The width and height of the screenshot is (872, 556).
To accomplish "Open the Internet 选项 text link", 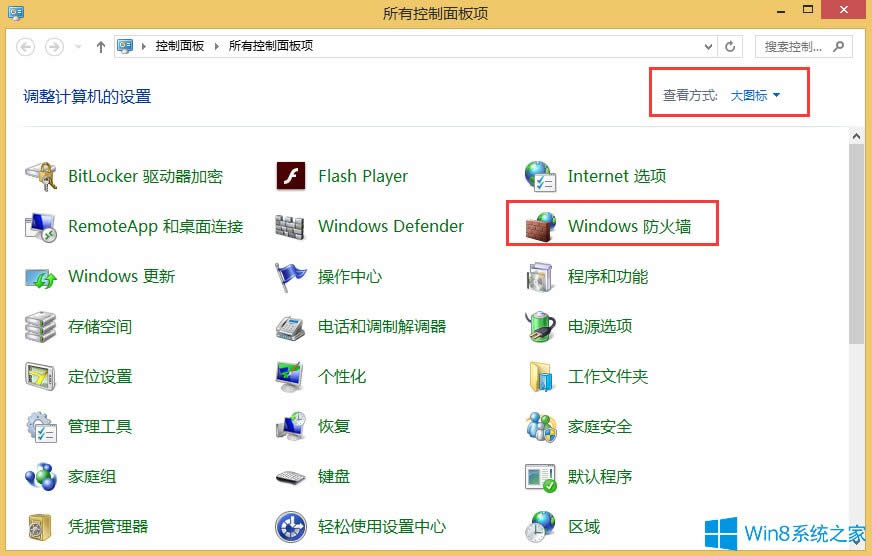I will click(x=617, y=176).
